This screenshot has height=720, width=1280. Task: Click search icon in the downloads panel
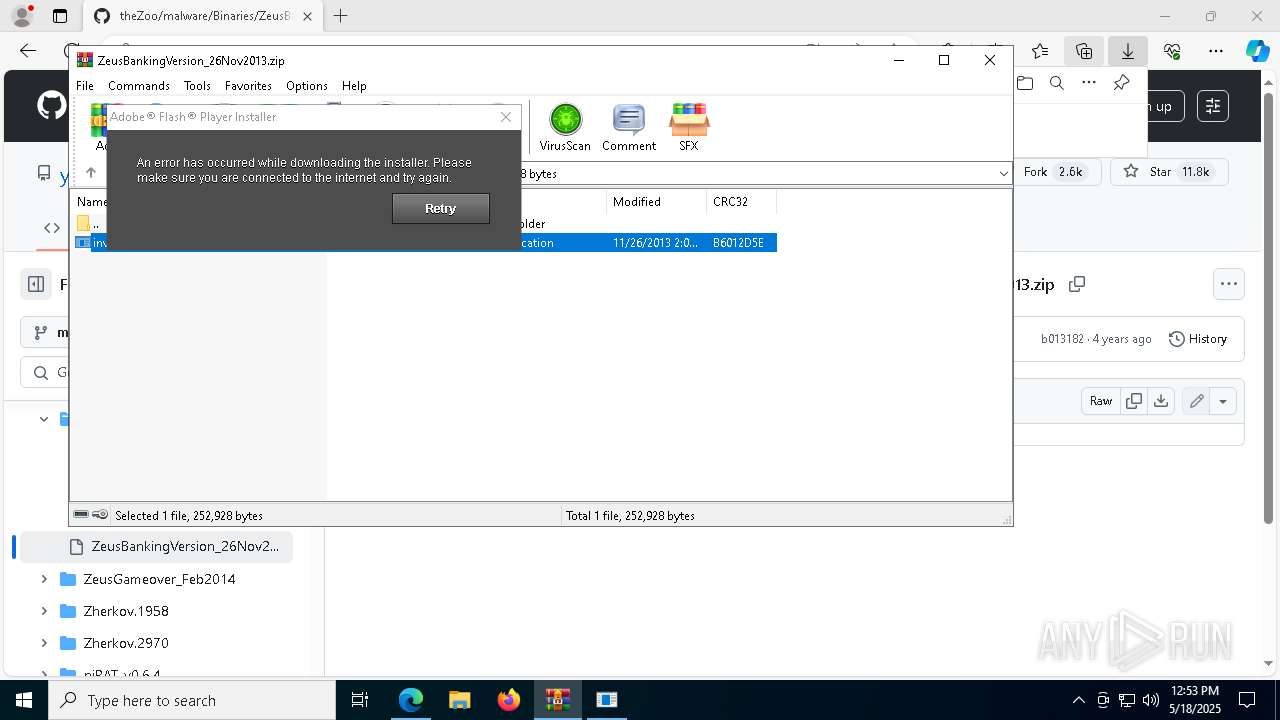pyautogui.click(x=1057, y=83)
